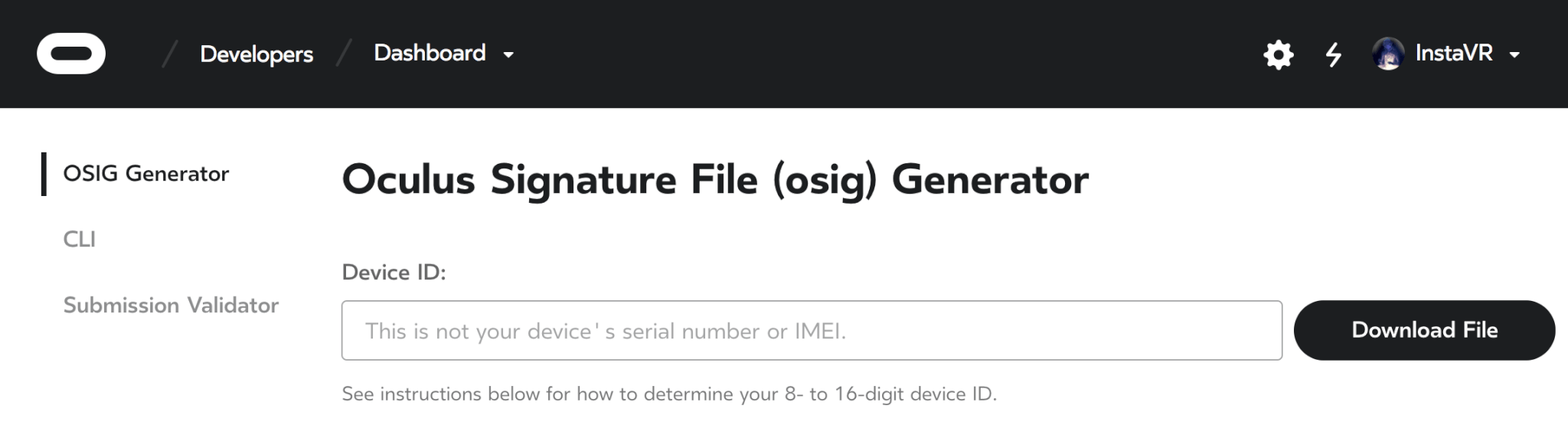
Task: Click the Oculus logo in header
Action: click(x=71, y=54)
